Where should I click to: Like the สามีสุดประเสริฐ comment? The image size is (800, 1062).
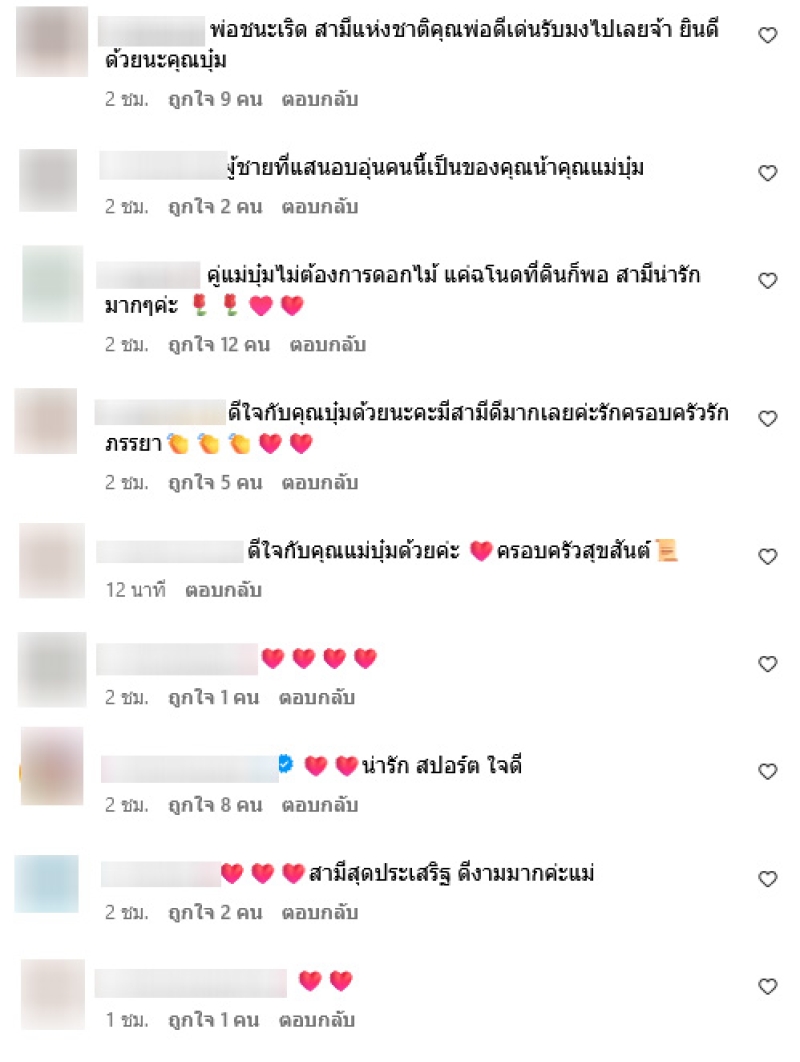(767, 879)
